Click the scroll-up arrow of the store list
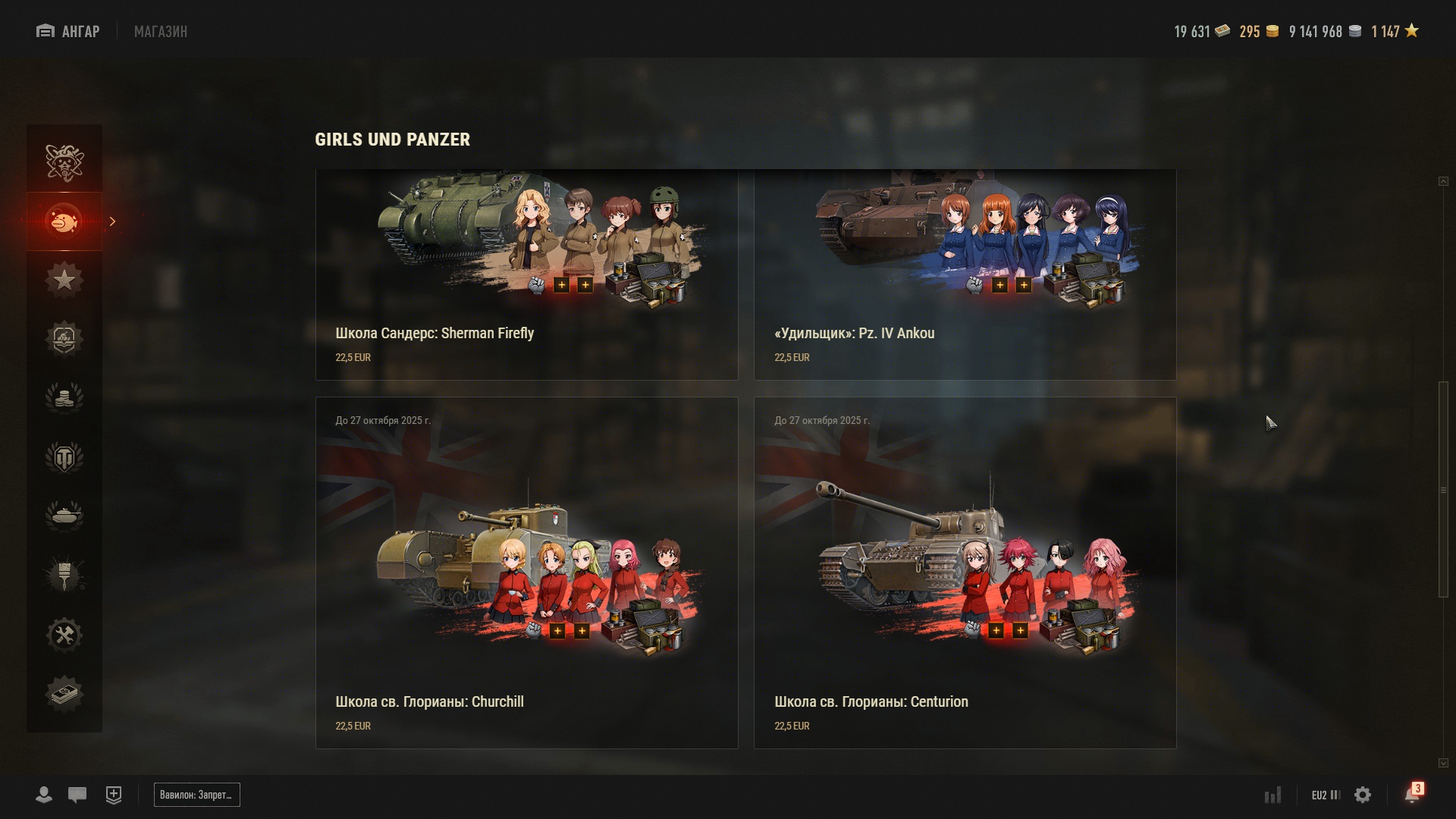This screenshot has height=819, width=1456. pos(1443,181)
